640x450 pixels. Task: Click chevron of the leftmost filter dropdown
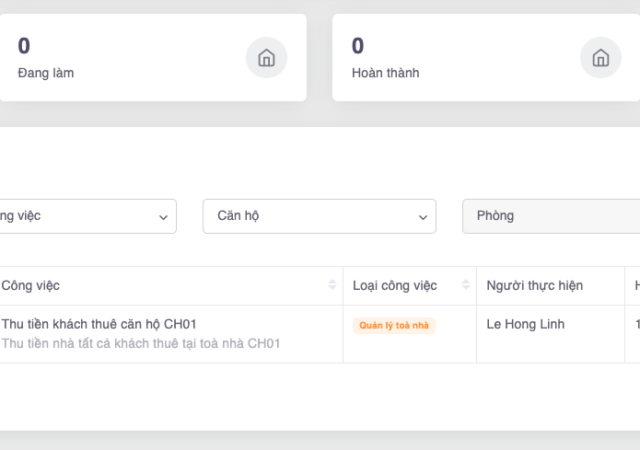coord(163,217)
